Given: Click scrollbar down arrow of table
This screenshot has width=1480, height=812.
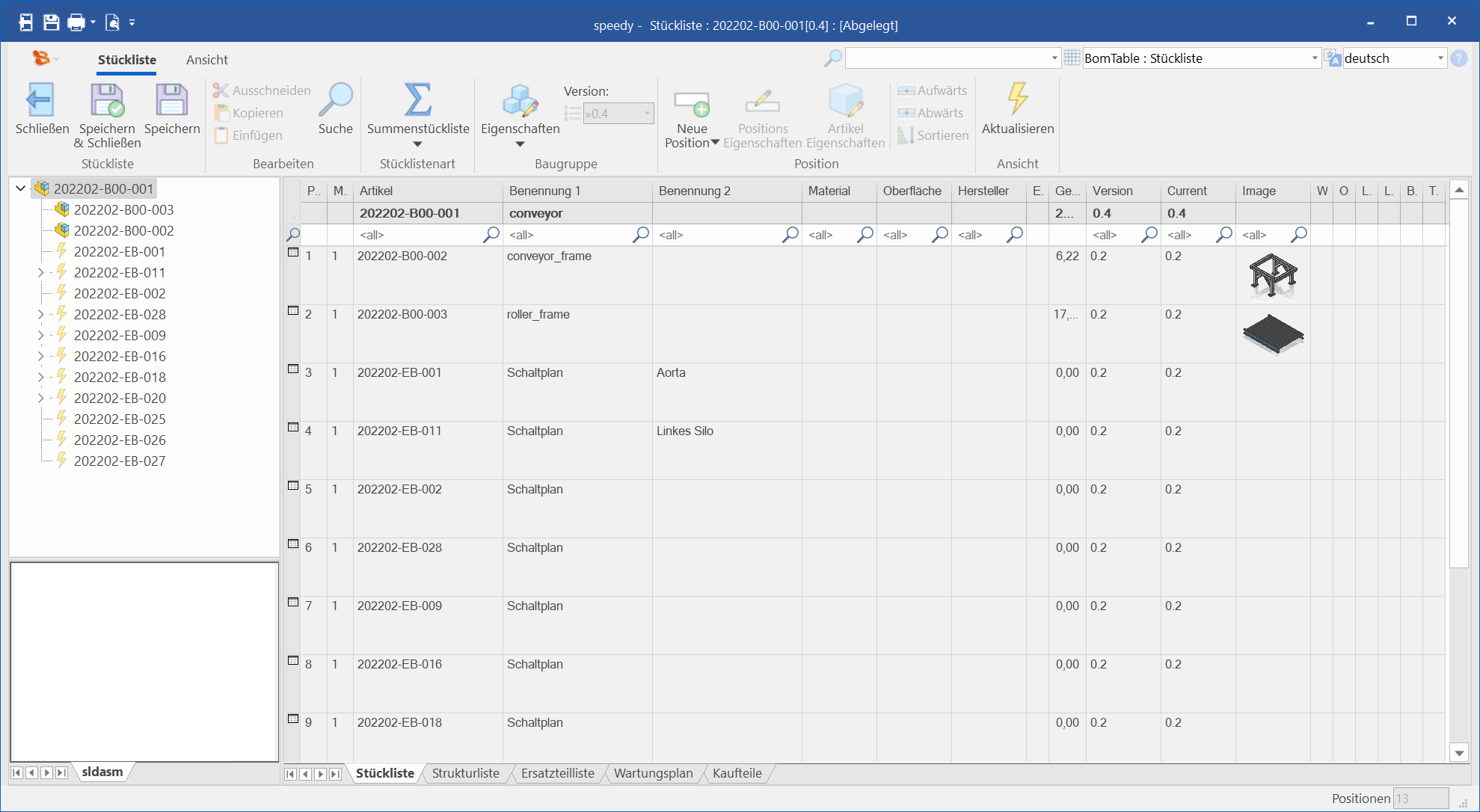Looking at the screenshot, I should click(x=1459, y=753).
